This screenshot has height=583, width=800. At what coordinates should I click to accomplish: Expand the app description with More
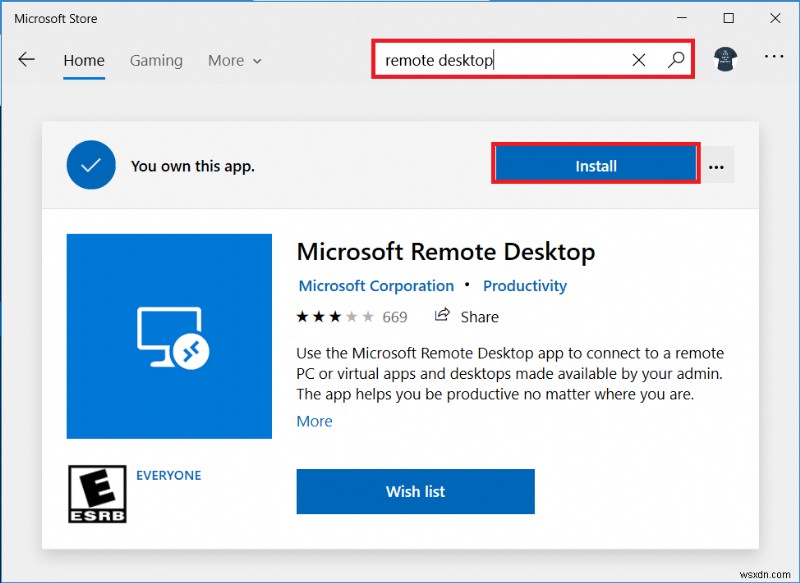pos(314,421)
